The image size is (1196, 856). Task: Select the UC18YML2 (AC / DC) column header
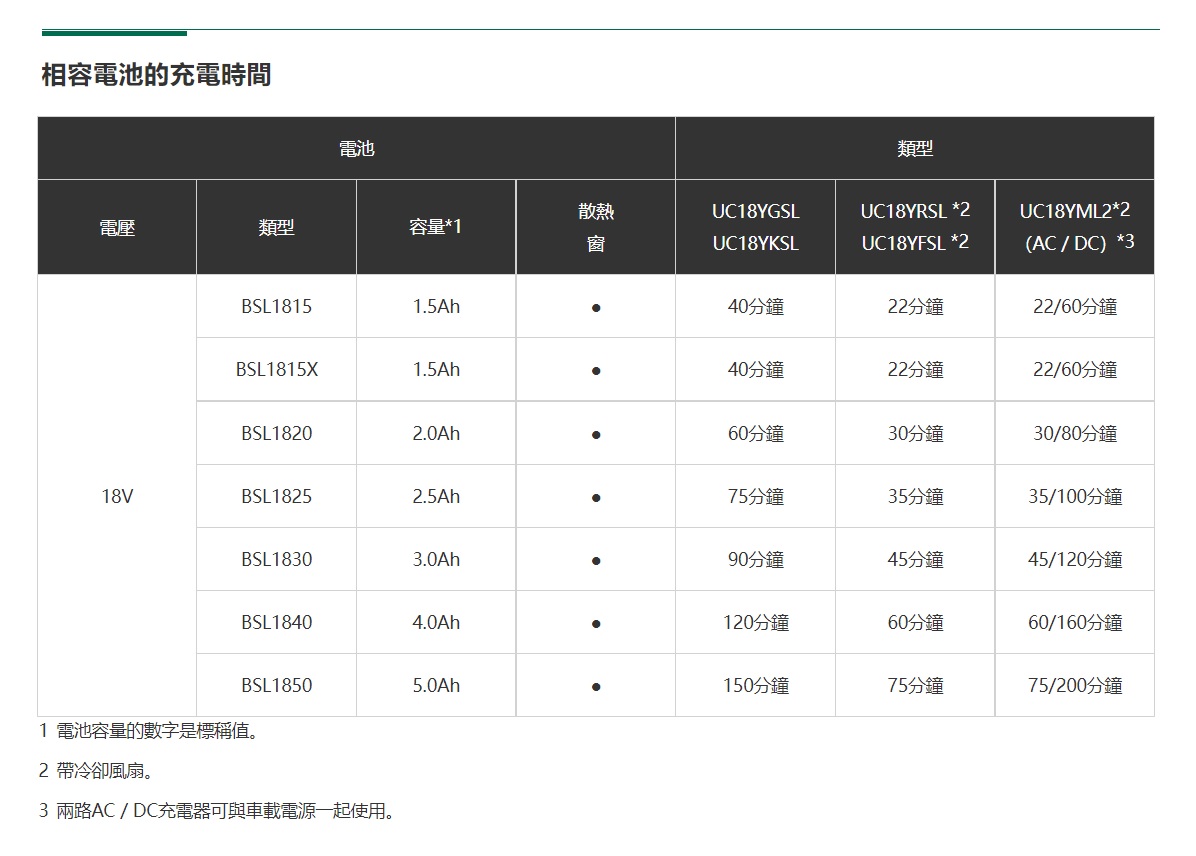point(1075,228)
